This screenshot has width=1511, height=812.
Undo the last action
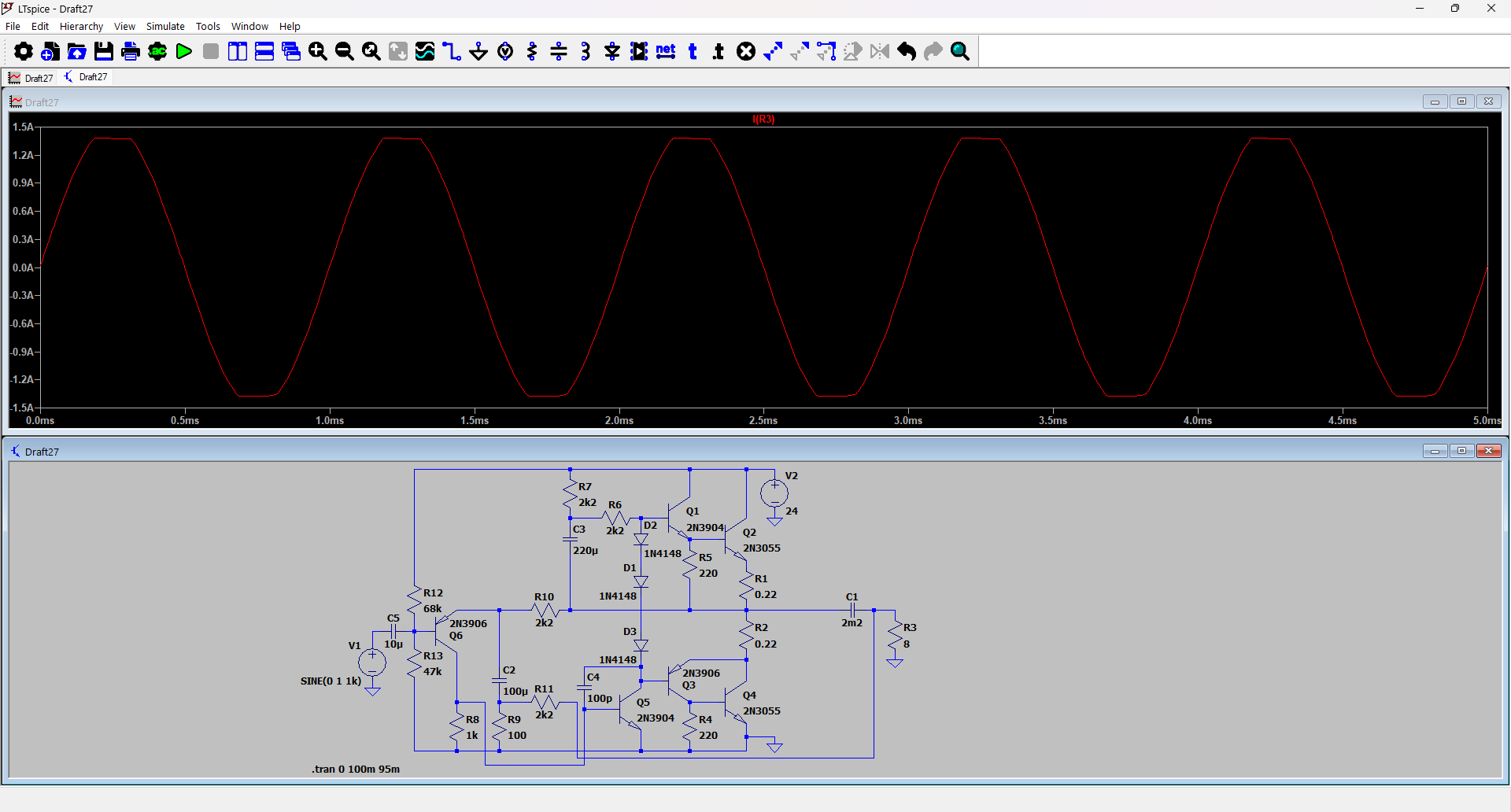(907, 52)
